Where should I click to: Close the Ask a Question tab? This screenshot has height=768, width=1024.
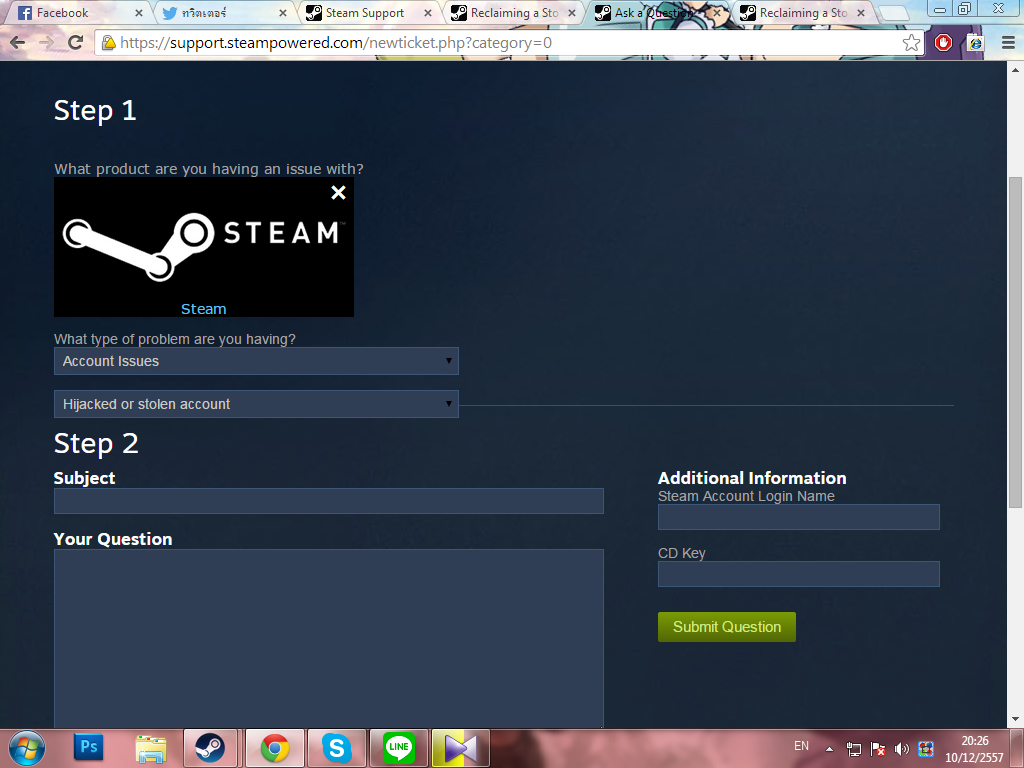click(716, 13)
